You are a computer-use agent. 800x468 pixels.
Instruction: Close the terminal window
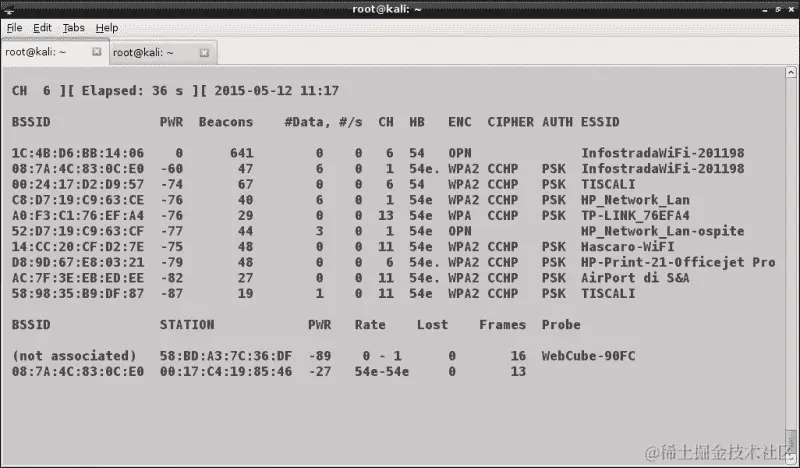pos(791,9)
